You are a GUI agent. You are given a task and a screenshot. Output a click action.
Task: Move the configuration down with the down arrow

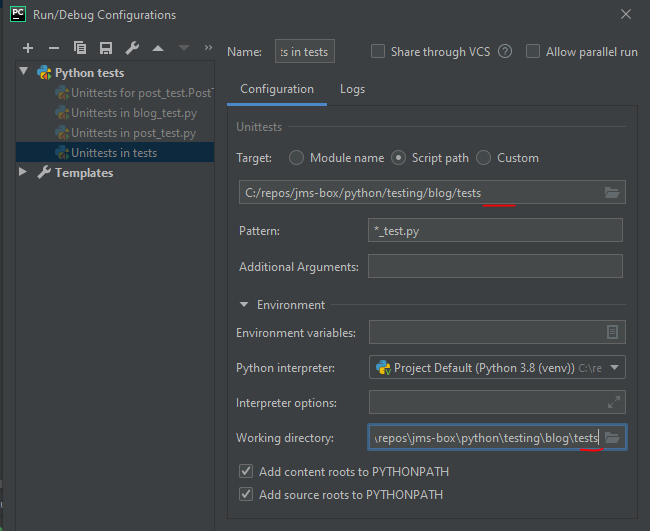click(x=184, y=48)
